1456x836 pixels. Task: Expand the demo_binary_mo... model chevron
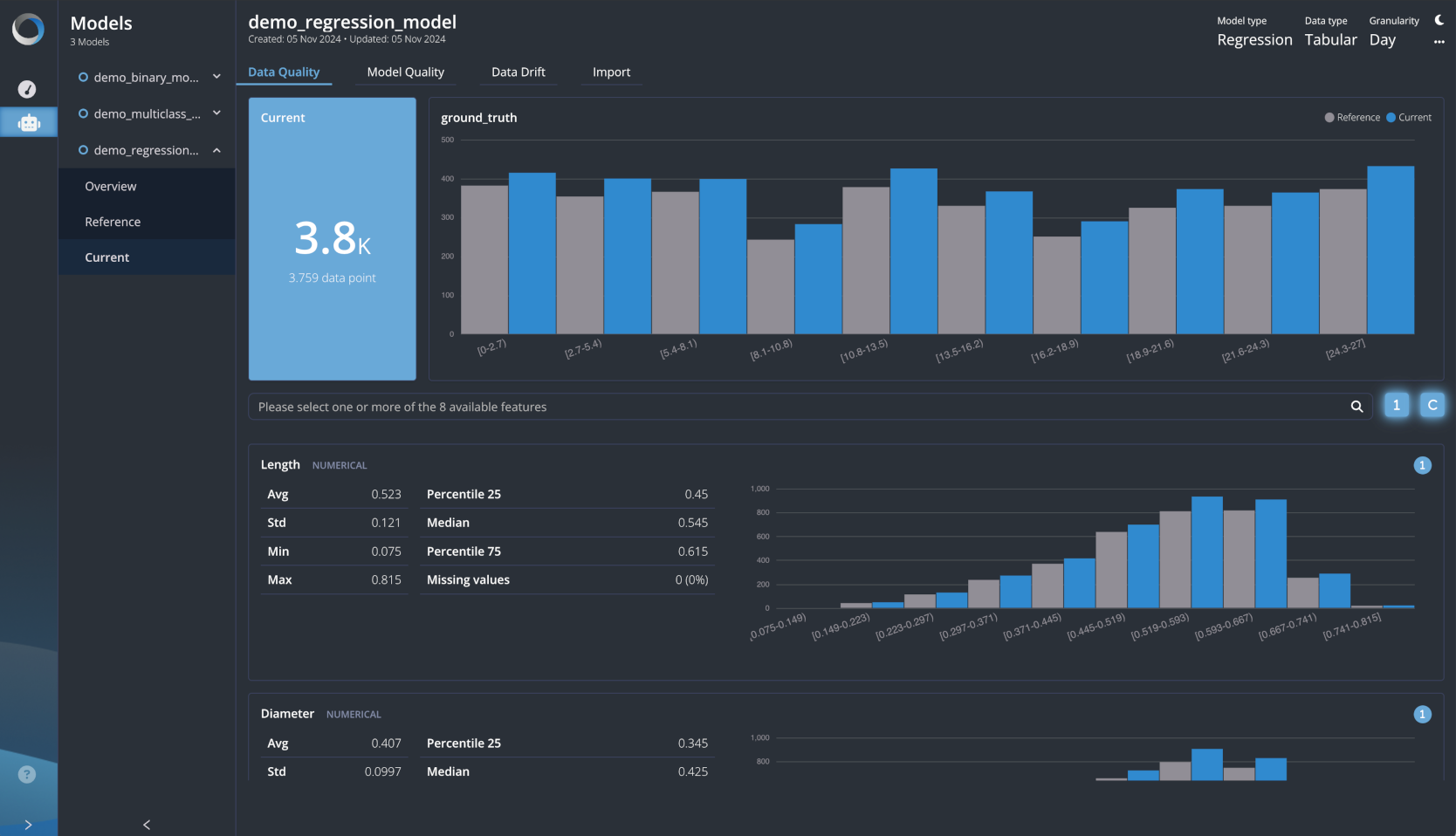tap(216, 77)
